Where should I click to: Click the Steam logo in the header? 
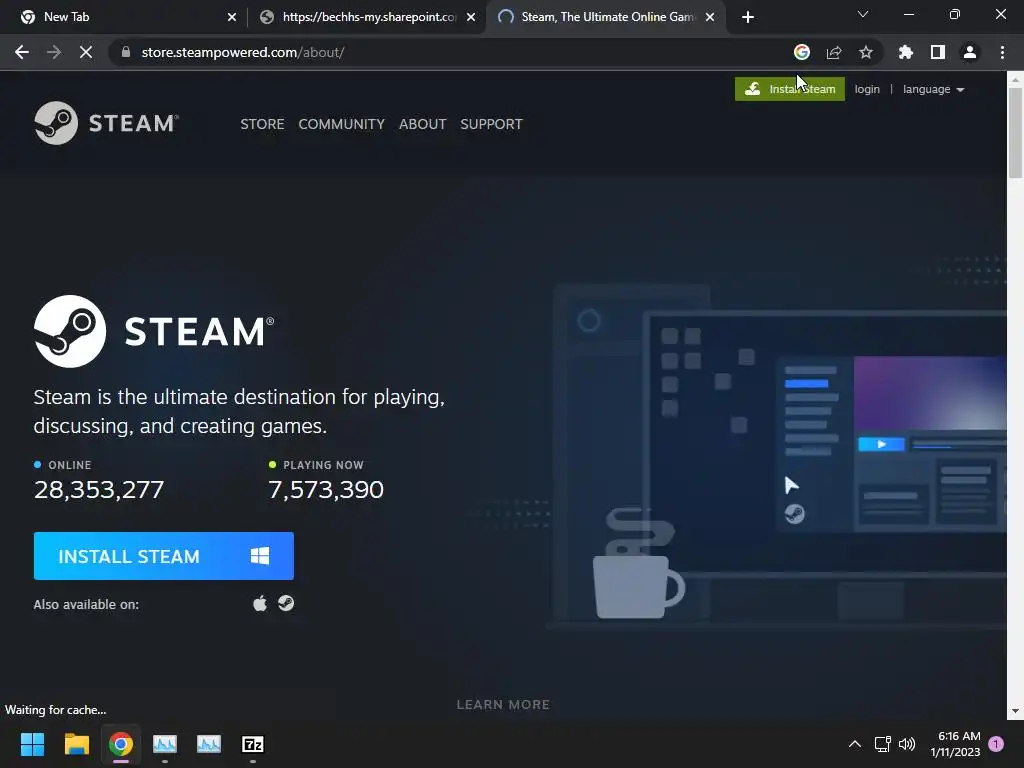tap(106, 123)
